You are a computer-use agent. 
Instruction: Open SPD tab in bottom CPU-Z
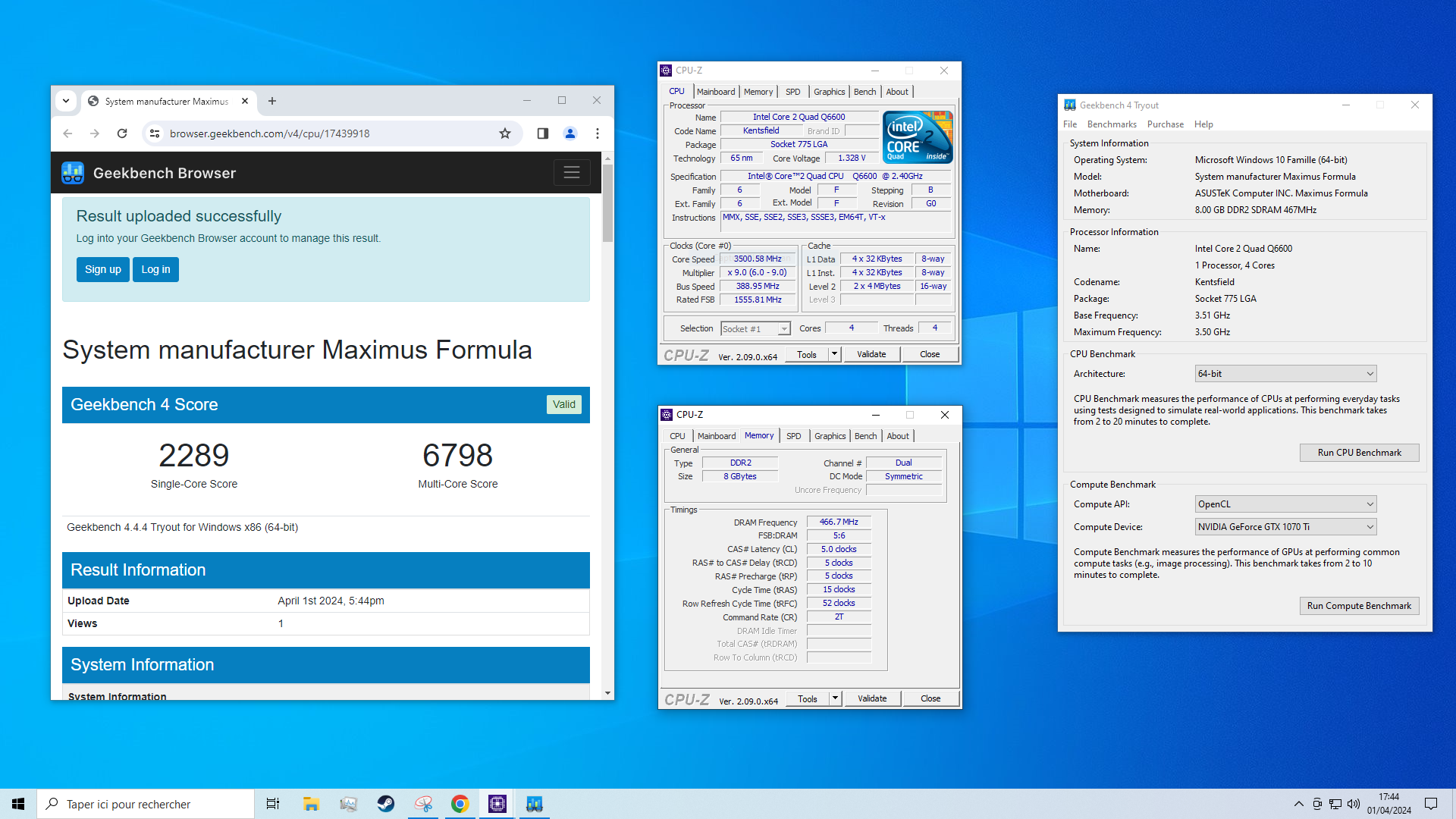click(x=794, y=436)
